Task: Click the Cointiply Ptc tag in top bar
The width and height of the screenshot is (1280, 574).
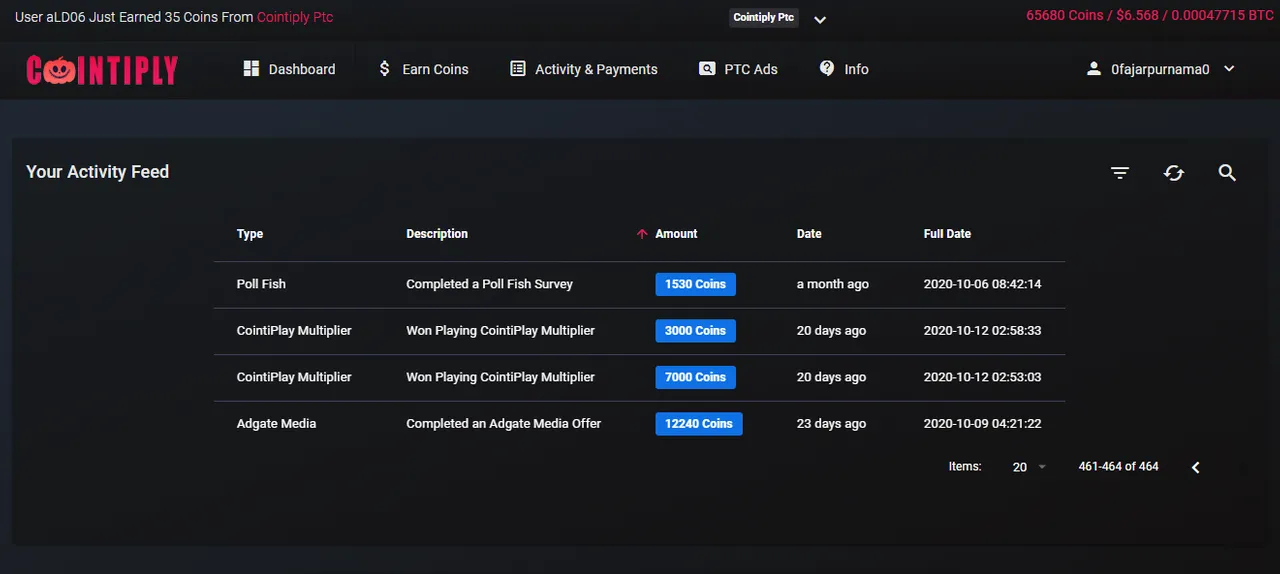Action: pyautogui.click(x=764, y=17)
